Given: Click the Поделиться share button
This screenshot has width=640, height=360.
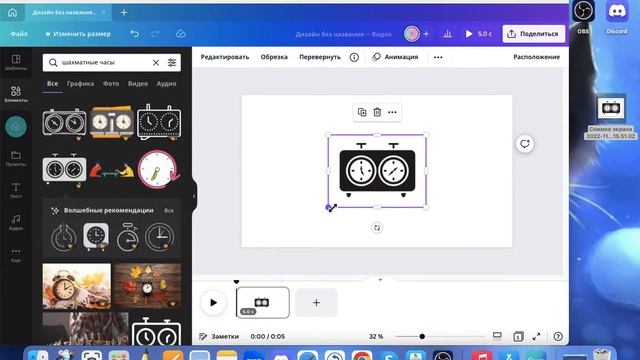Looking at the screenshot, I should (x=533, y=34).
